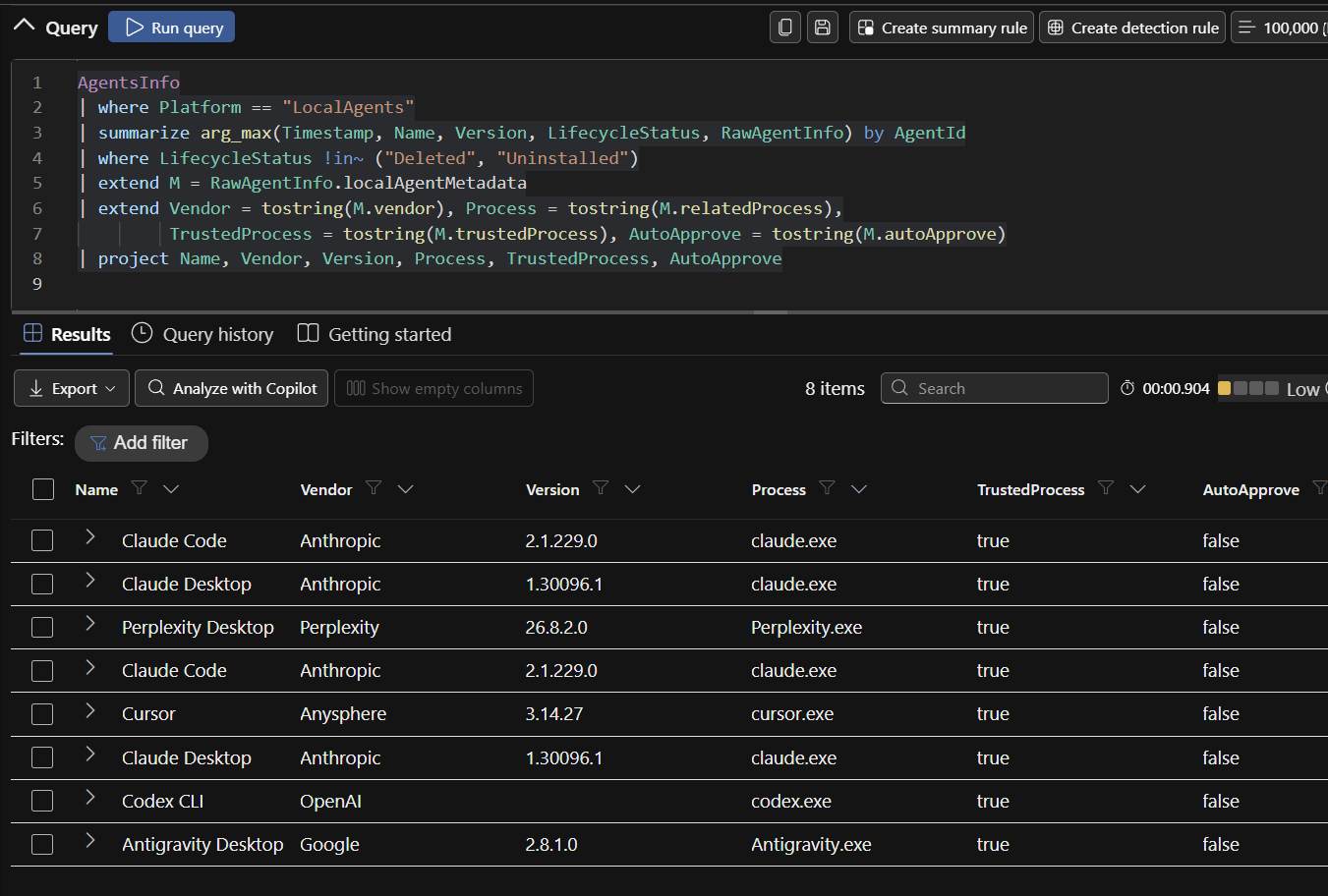Open the TrustedProcess column options chevron
Screen dimensions: 1328x896
tap(1138, 488)
